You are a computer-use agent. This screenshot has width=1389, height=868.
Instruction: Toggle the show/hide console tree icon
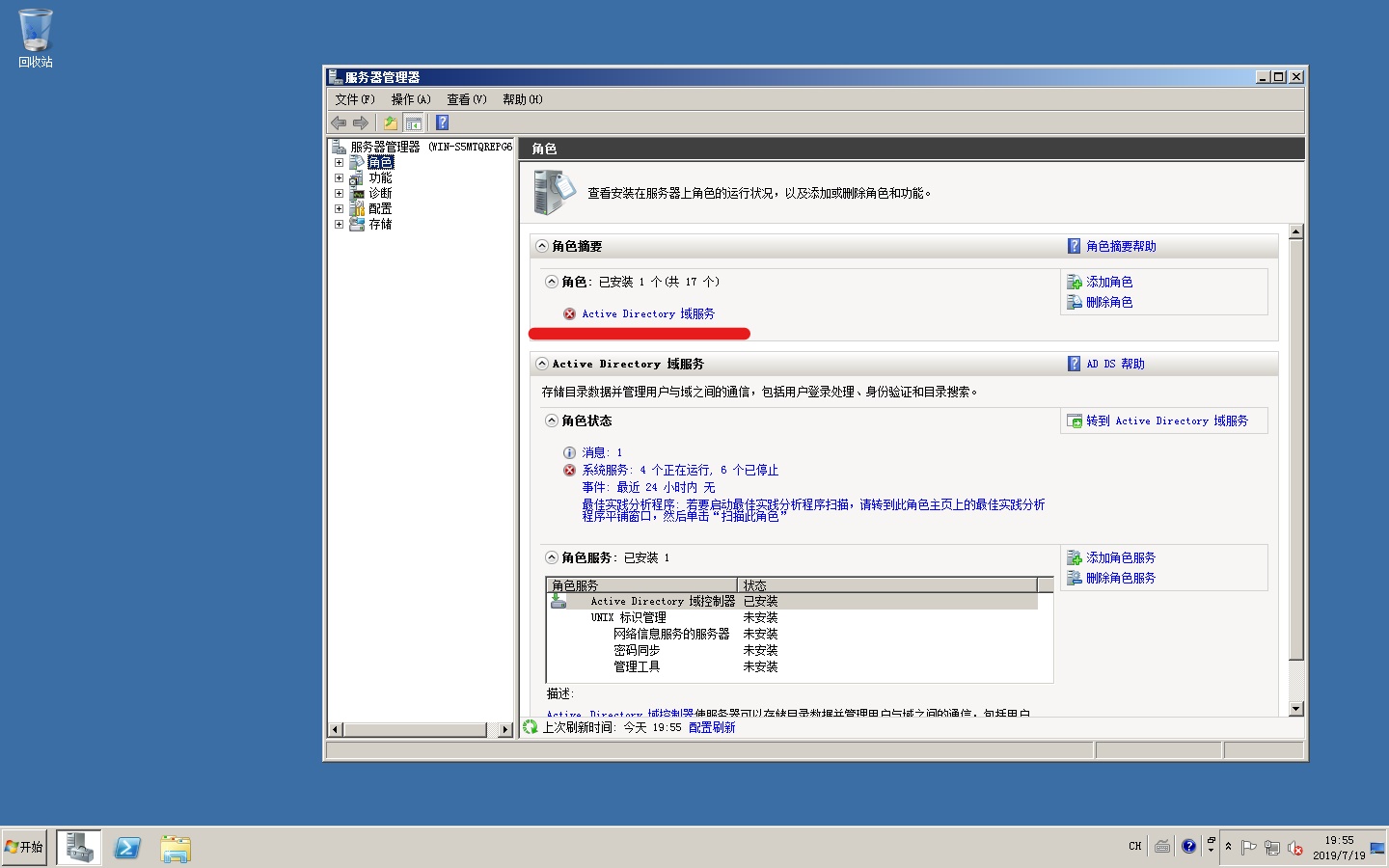pos(414,122)
